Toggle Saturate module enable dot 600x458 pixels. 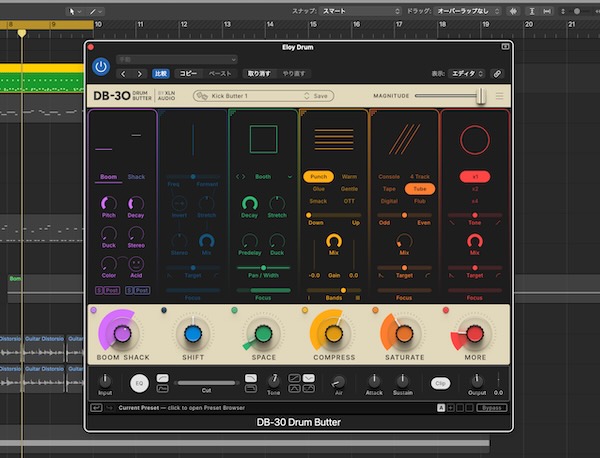tap(375, 310)
